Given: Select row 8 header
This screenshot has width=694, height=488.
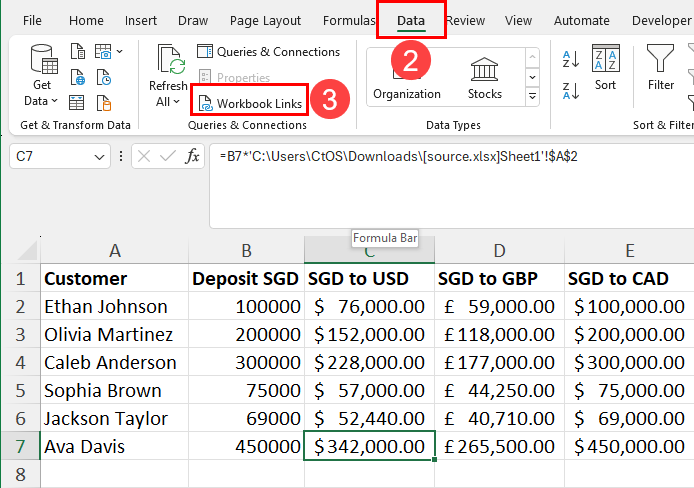Looking at the screenshot, I should [x=20, y=474].
